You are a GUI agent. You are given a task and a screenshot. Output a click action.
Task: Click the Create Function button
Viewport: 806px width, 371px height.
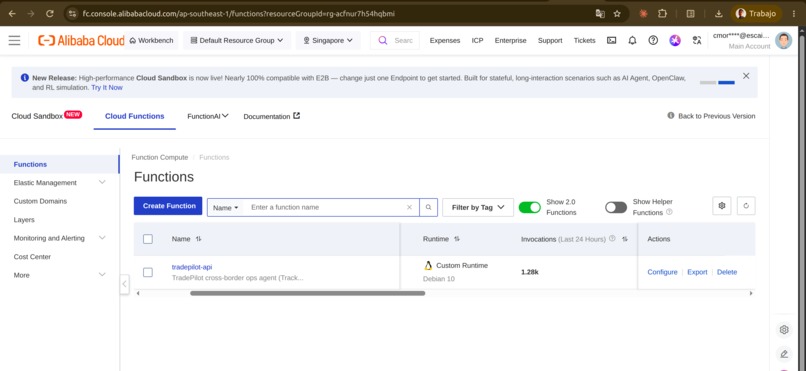click(x=168, y=206)
